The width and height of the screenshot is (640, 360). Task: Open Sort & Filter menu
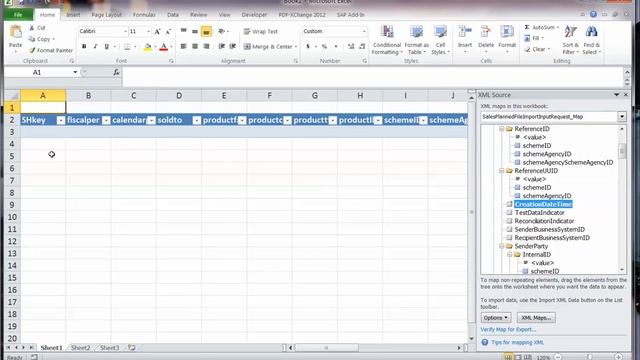click(570, 40)
